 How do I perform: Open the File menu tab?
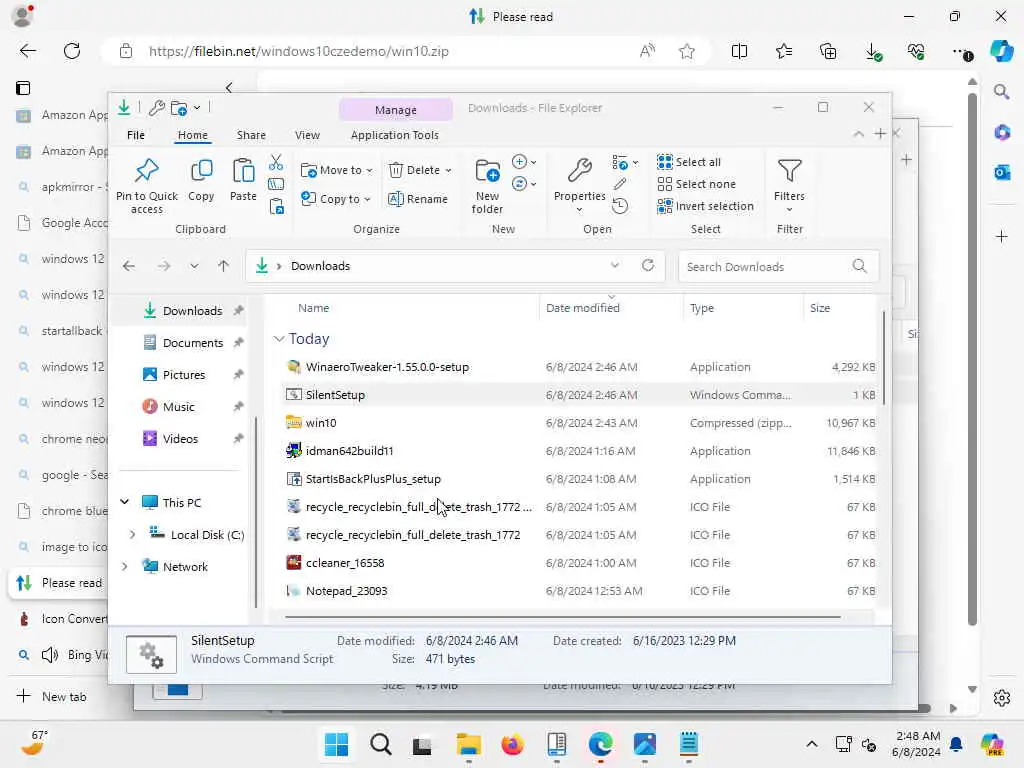pos(136,135)
